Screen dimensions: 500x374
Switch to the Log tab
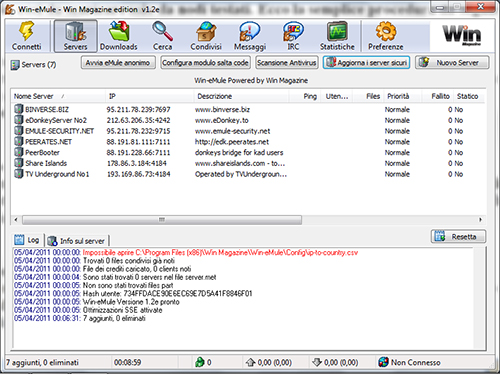[x=27, y=240]
